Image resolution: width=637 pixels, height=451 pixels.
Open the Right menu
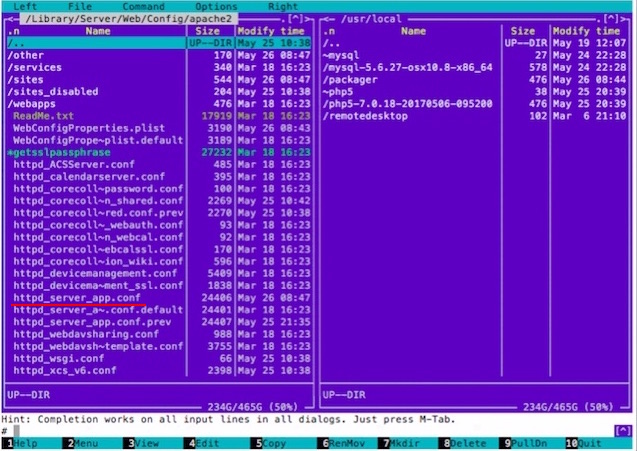283,6
